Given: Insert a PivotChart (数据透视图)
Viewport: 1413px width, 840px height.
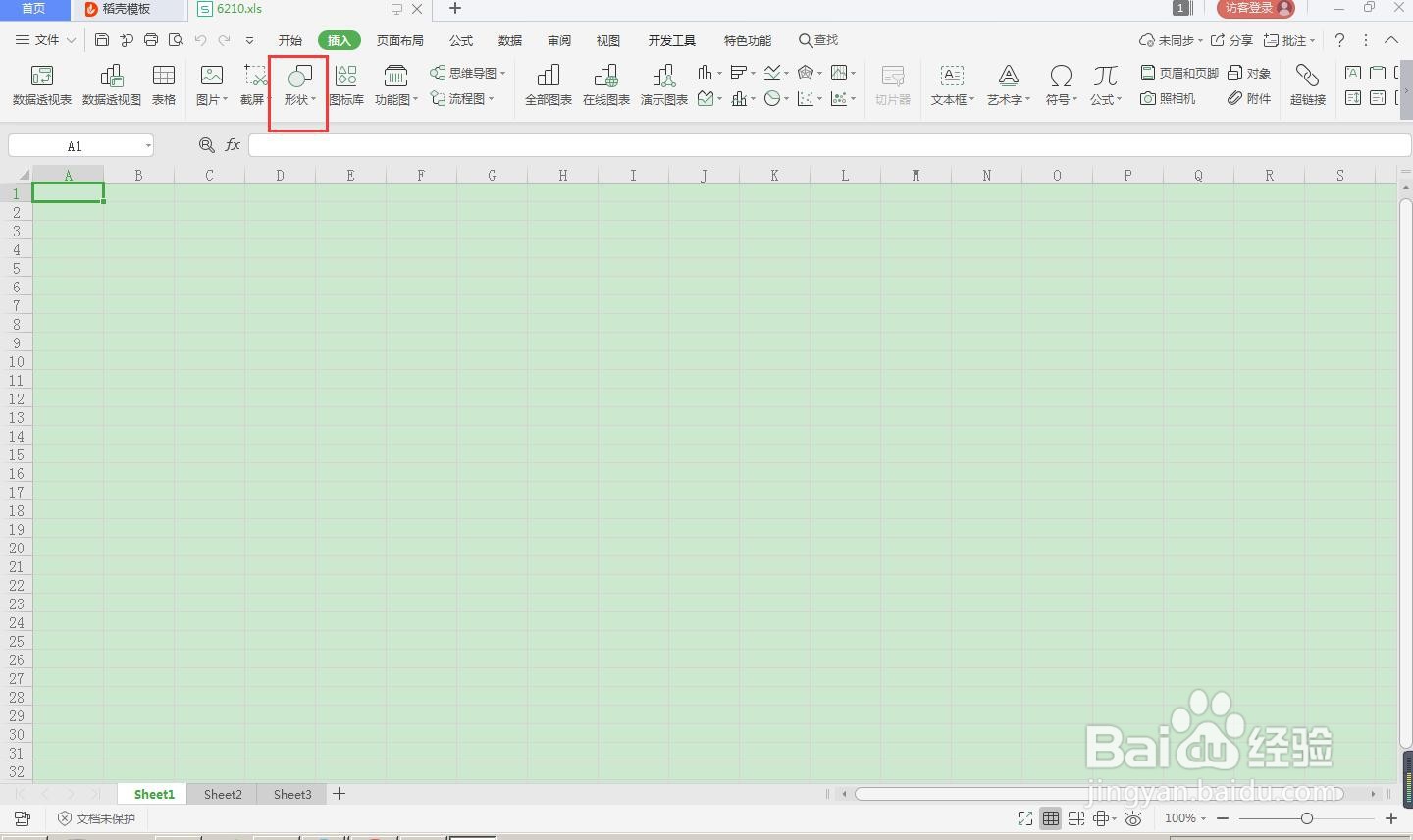Looking at the screenshot, I should pyautogui.click(x=112, y=84).
